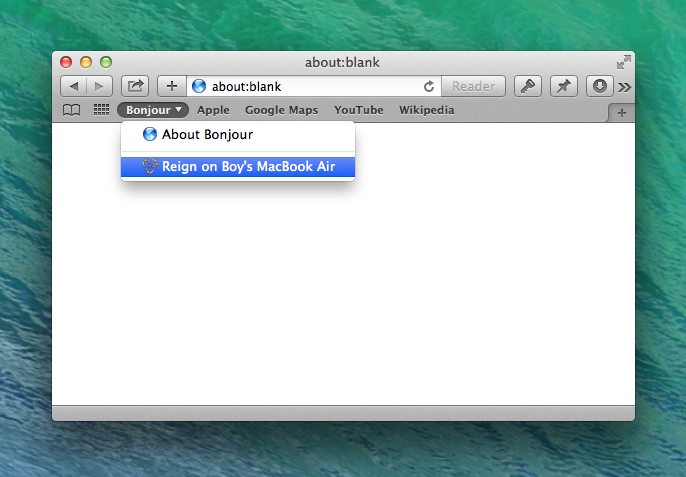This screenshot has height=477, width=686.
Task: Collapse the Bonjour bookmarks dropdown
Action: [x=153, y=110]
